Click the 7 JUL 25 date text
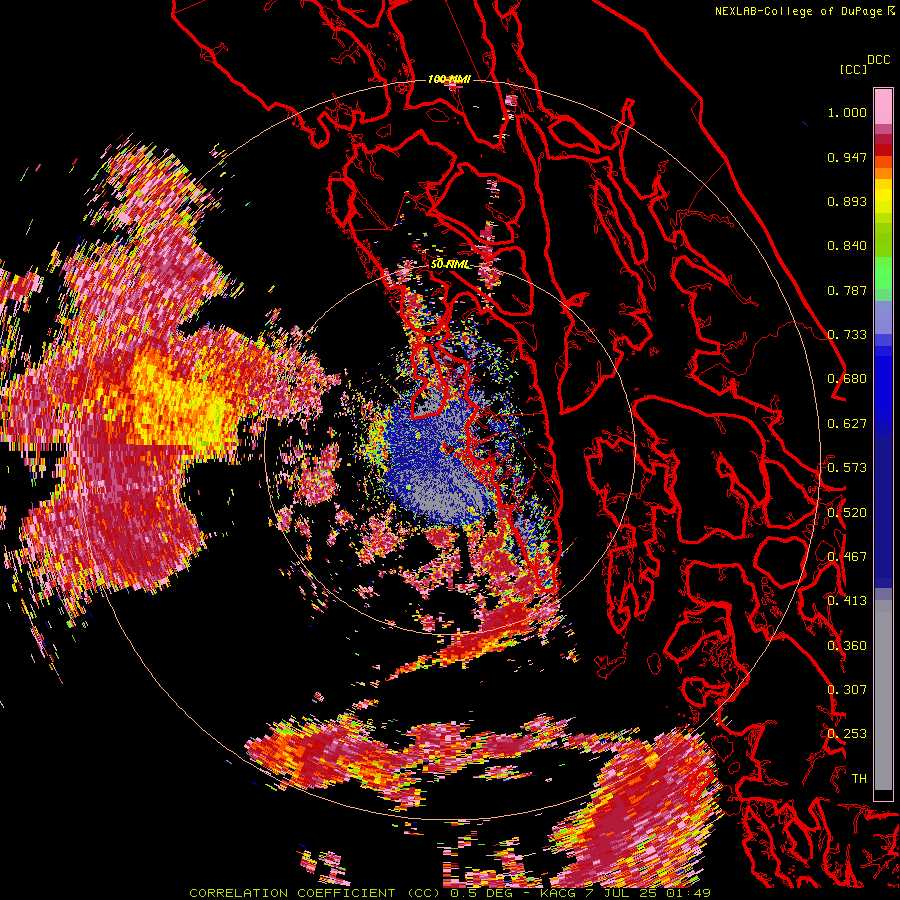Screen dimensions: 900x900 (x=622, y=893)
